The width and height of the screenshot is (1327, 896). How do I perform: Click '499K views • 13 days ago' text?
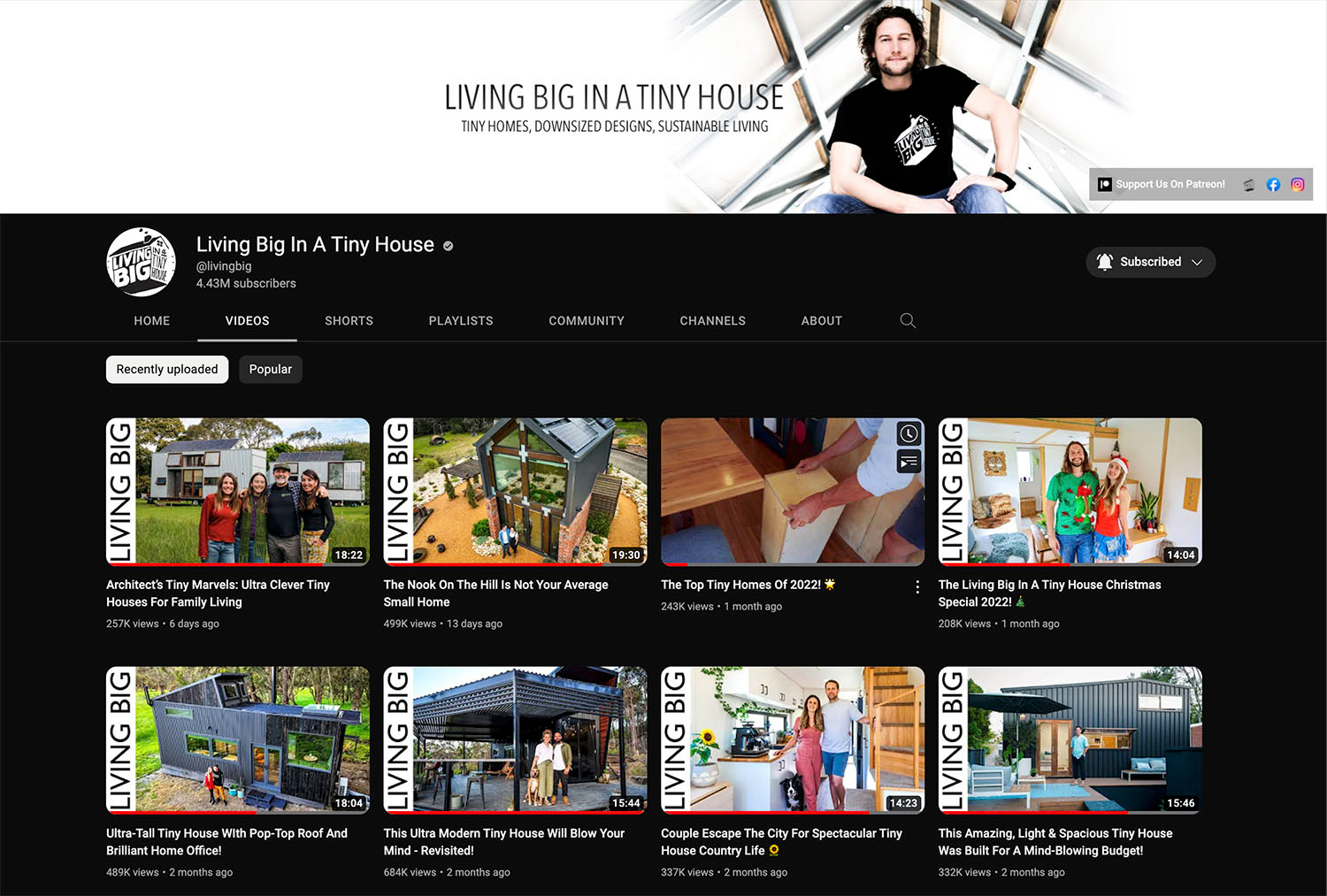[x=443, y=624]
